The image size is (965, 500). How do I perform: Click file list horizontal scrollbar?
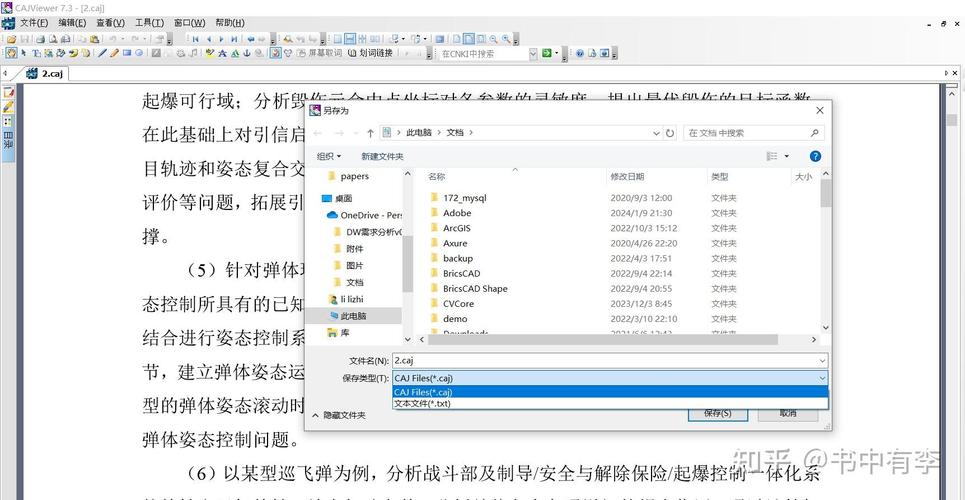coord(603,339)
